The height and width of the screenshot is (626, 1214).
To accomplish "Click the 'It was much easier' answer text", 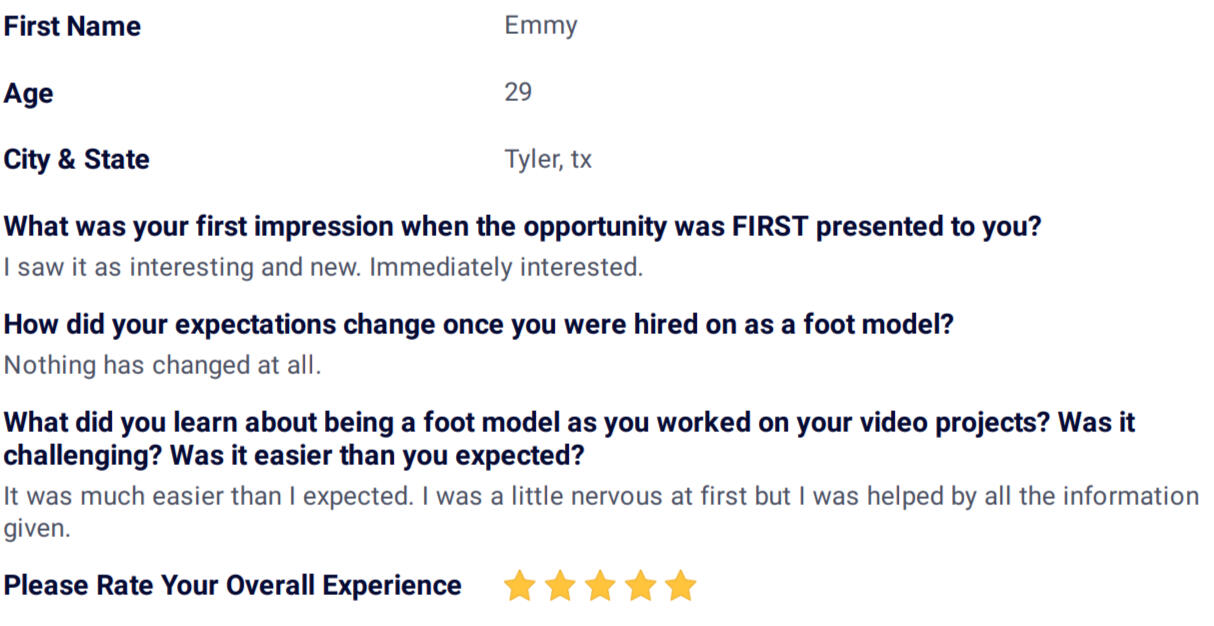I will click(601, 512).
